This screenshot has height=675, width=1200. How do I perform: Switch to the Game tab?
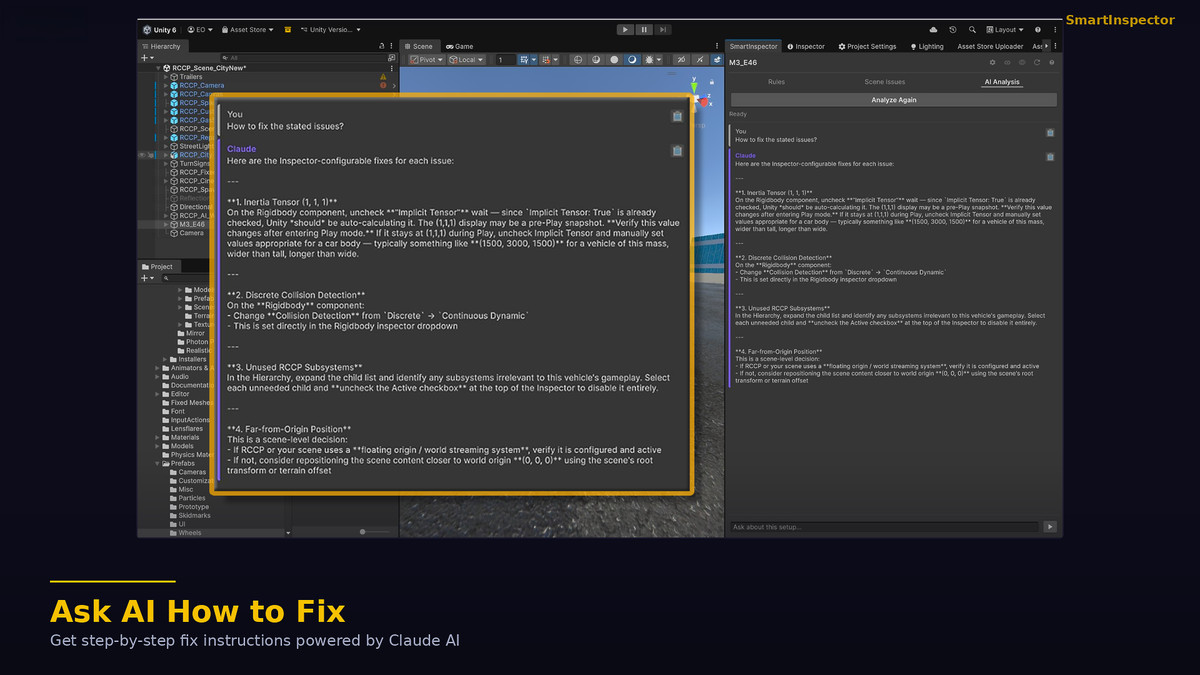coord(460,46)
